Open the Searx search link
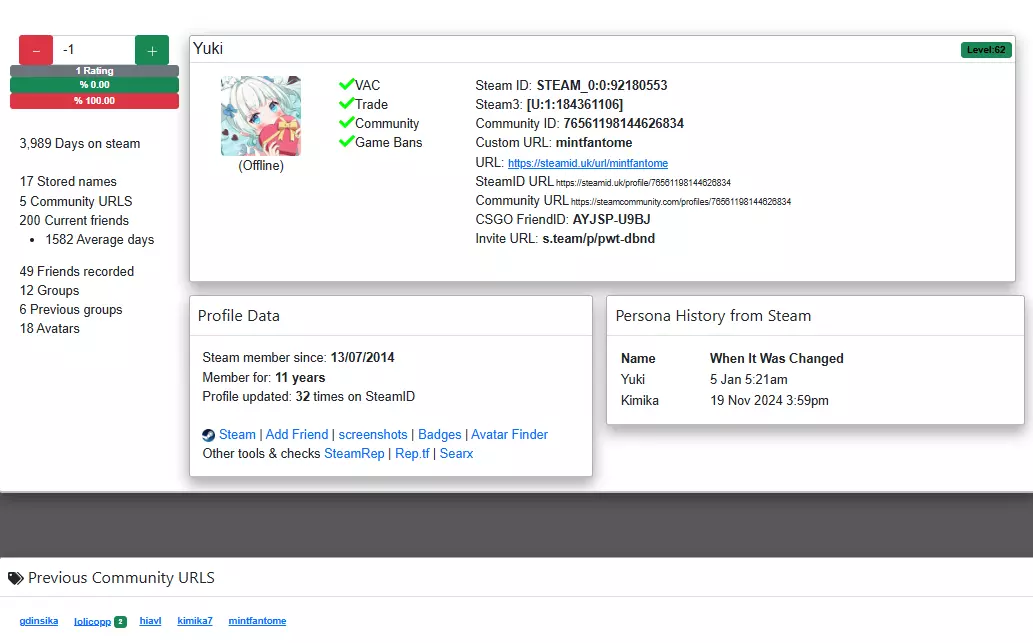 [x=457, y=454]
